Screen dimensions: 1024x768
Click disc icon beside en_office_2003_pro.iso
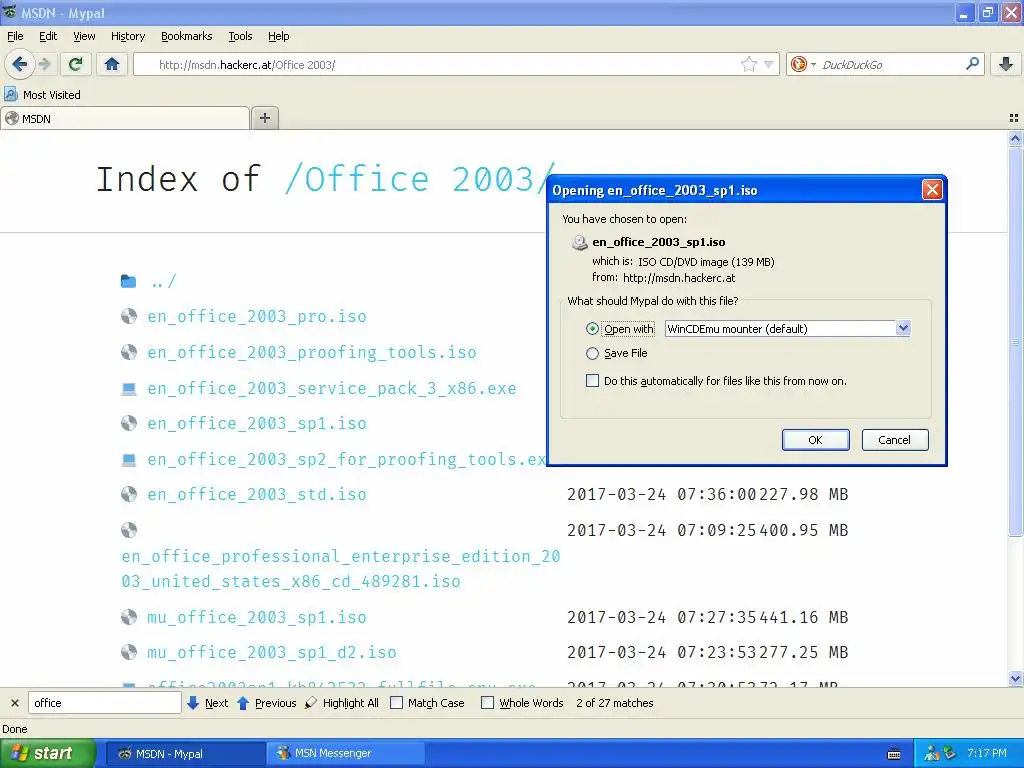point(129,317)
